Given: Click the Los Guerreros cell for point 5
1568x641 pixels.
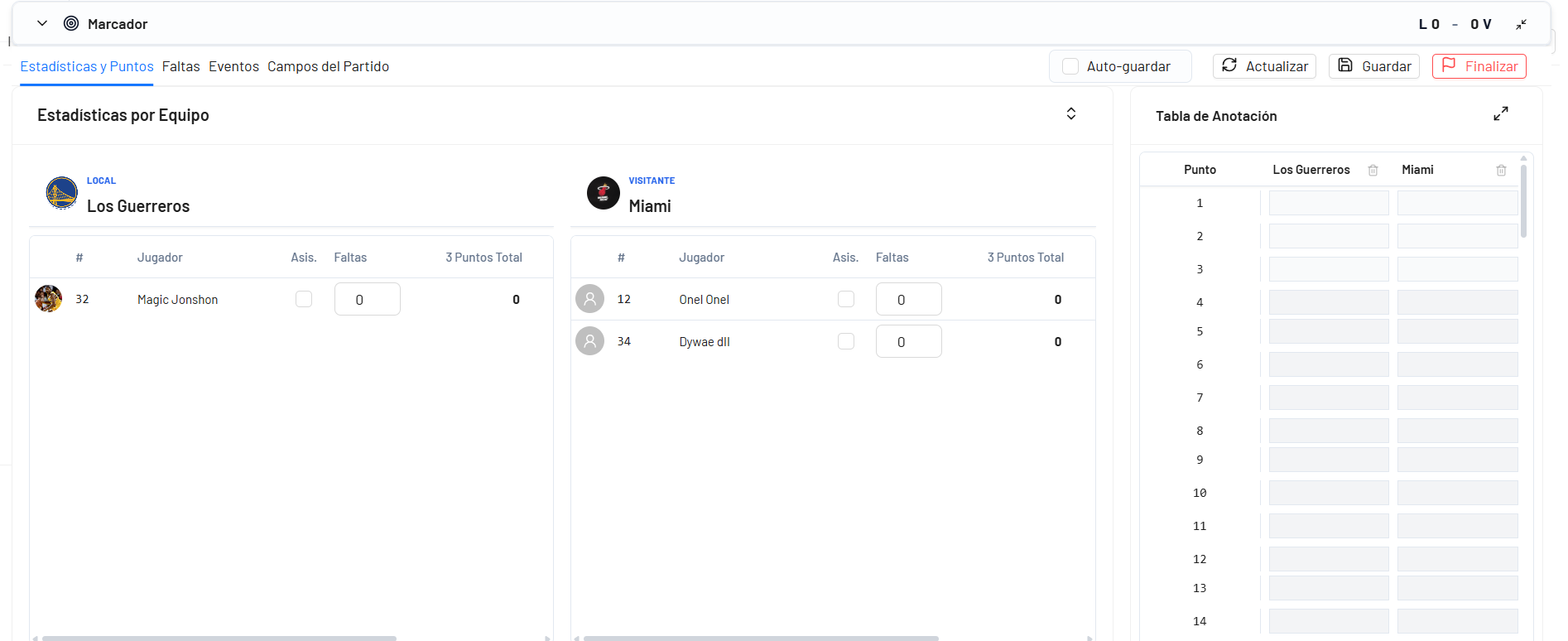Looking at the screenshot, I should click(1329, 331).
